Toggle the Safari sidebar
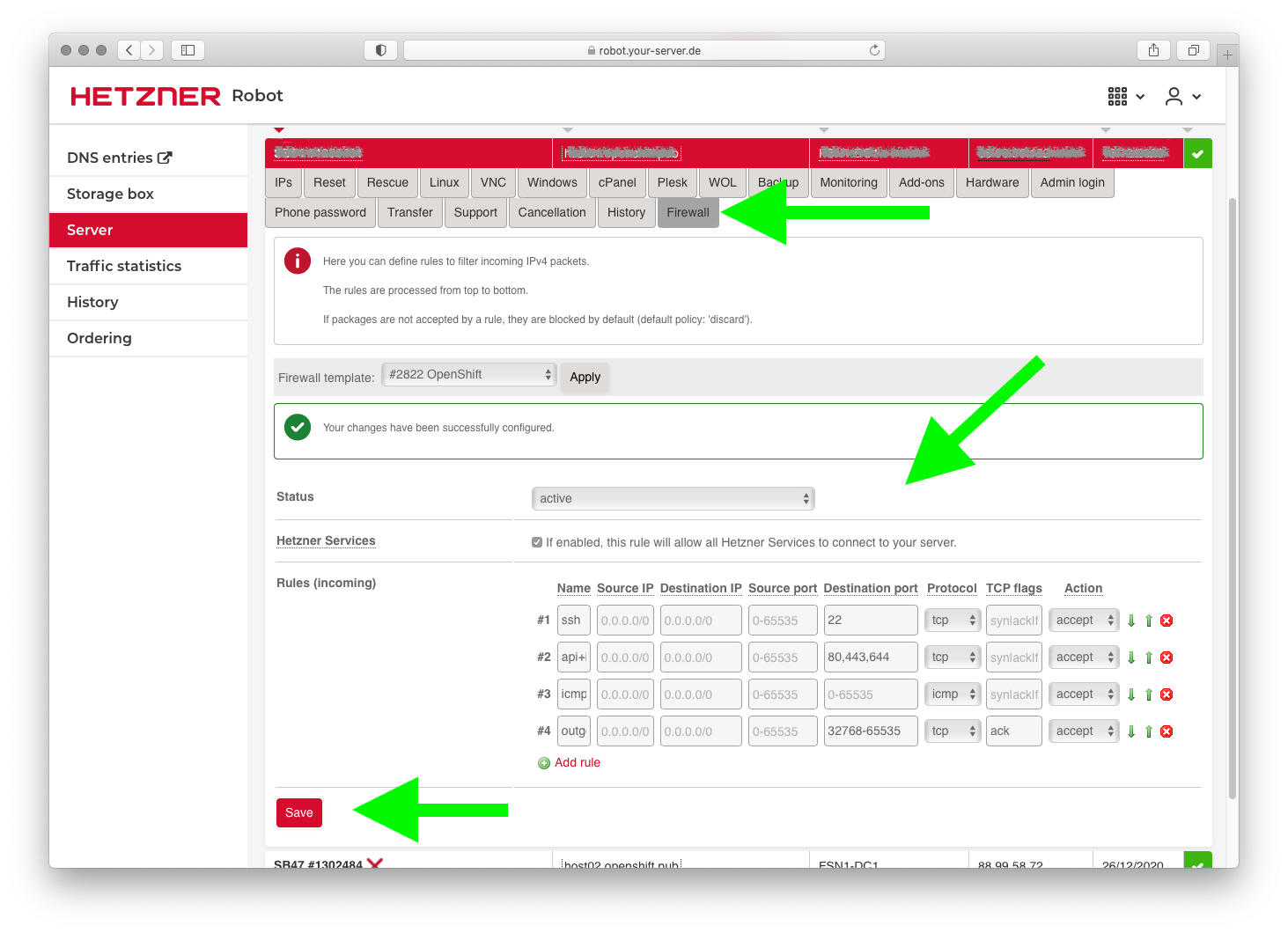 pos(188,50)
